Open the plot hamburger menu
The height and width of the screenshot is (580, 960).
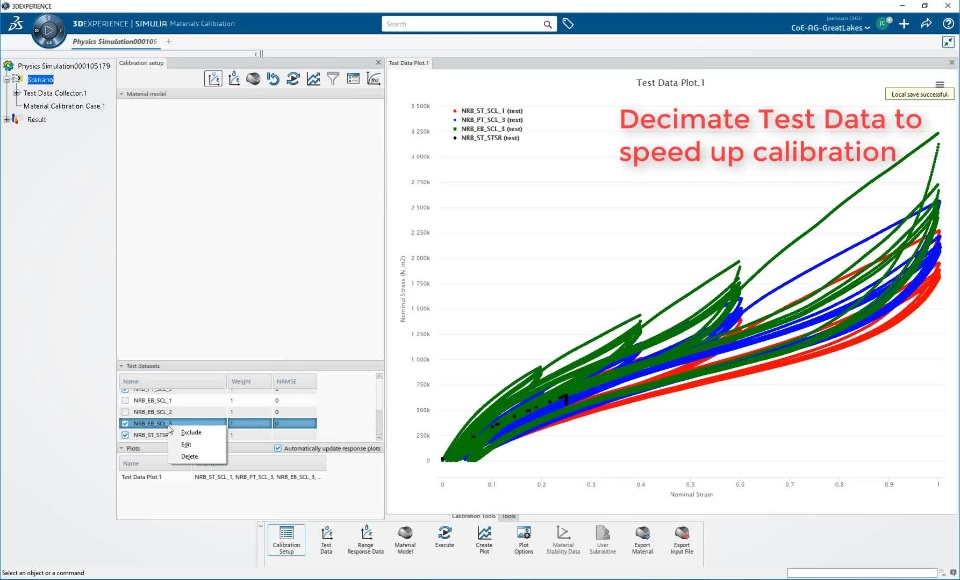tap(940, 85)
